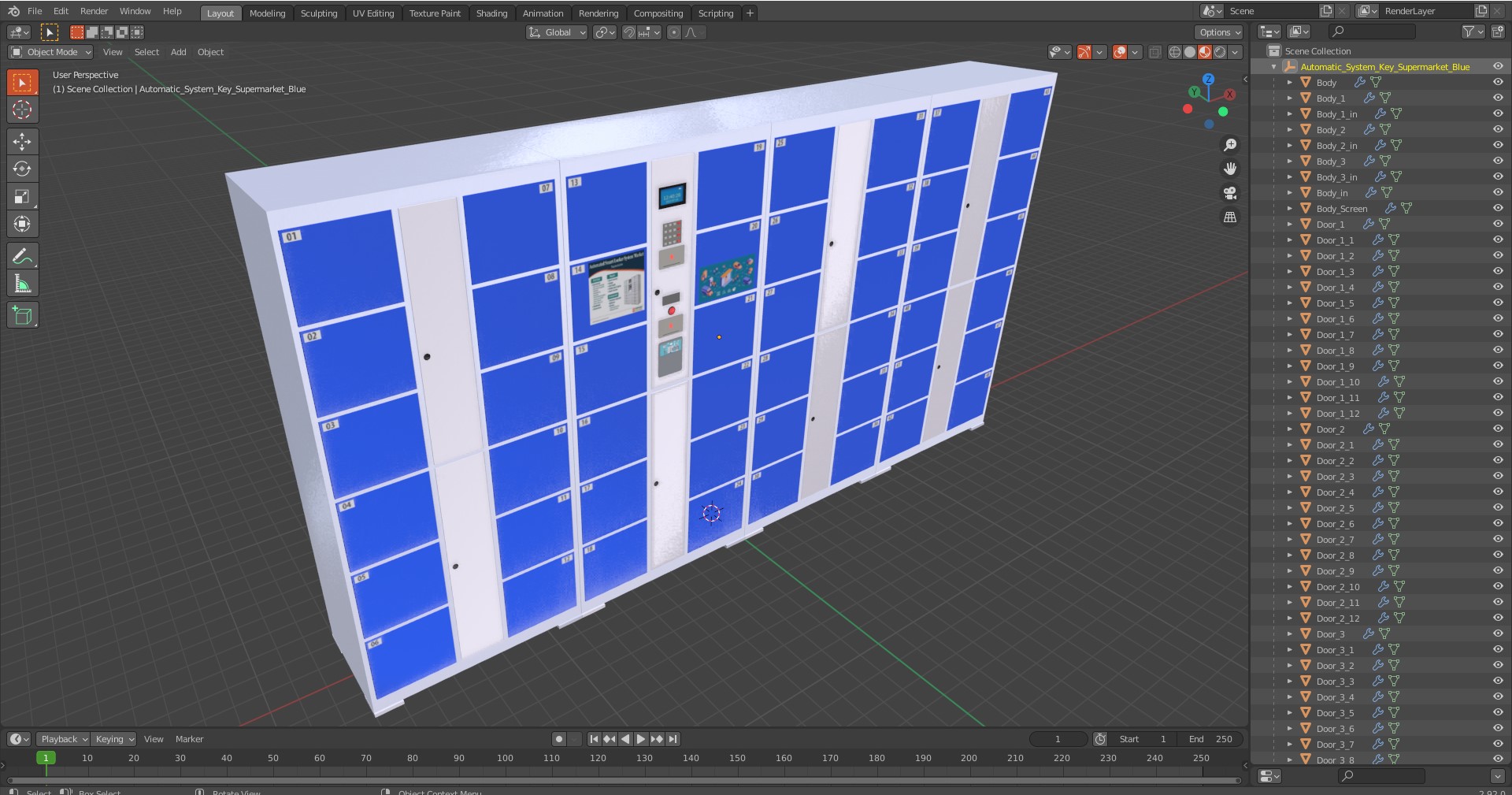
Task: Jump to the timeline end frame
Action: coord(673,739)
